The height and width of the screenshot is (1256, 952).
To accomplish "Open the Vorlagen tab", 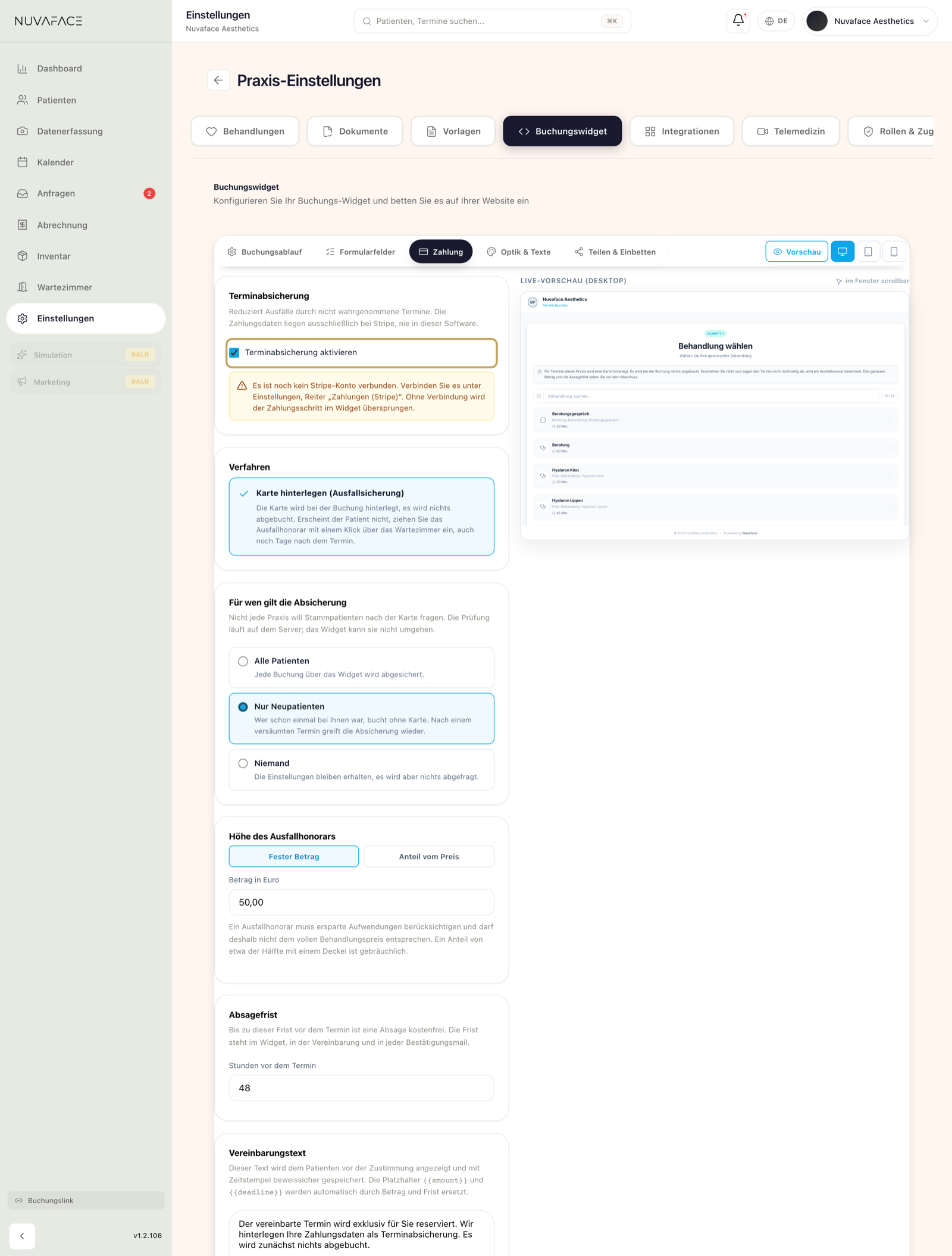I will [x=453, y=131].
